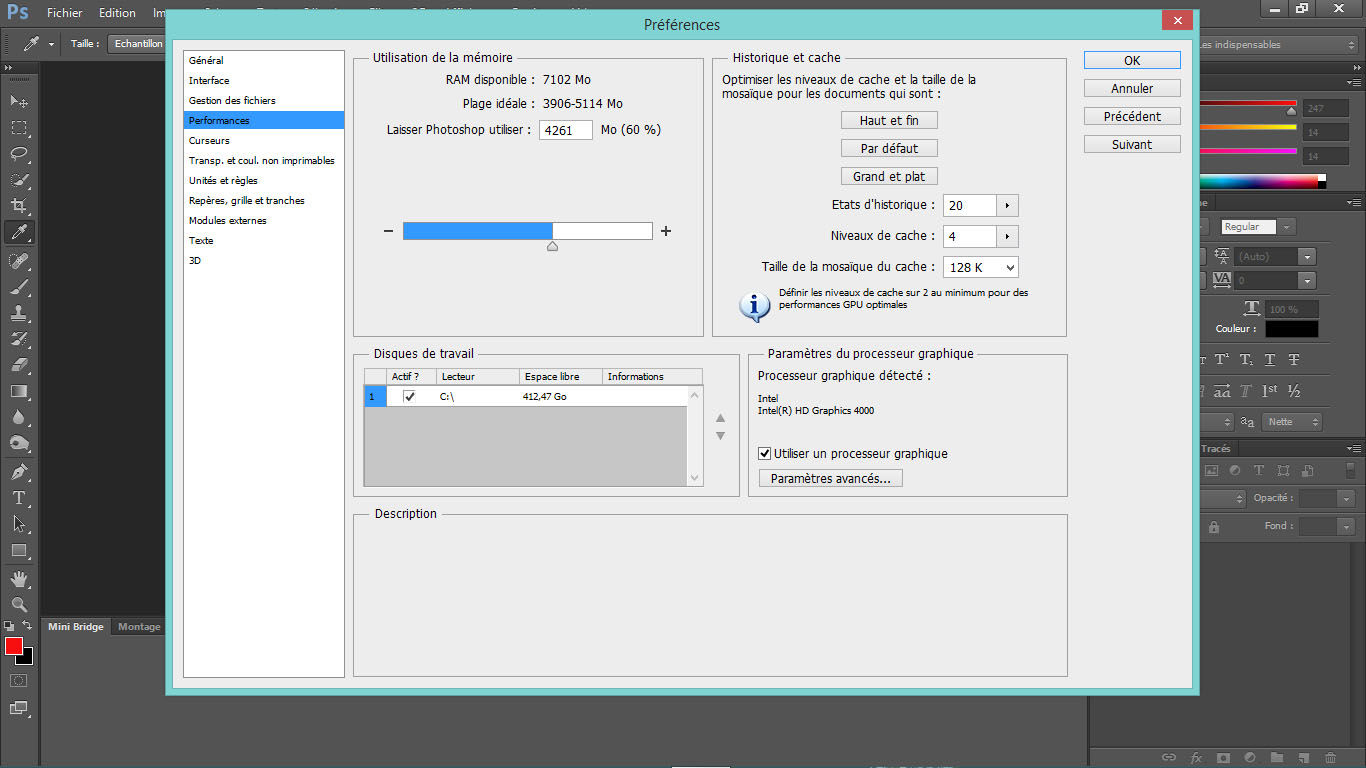The height and width of the screenshot is (768, 1366).
Task: Click the lock icon in Layers panel
Action: point(1214,526)
